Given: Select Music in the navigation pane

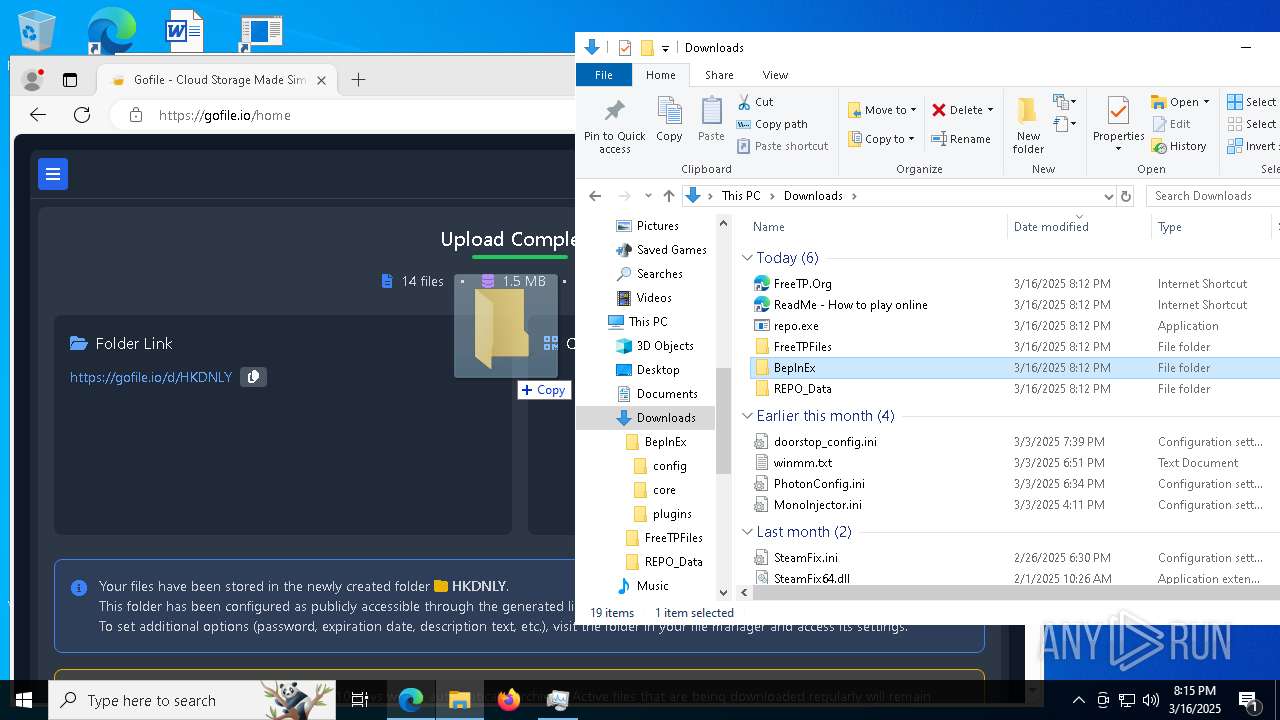Looking at the screenshot, I should tap(652, 586).
